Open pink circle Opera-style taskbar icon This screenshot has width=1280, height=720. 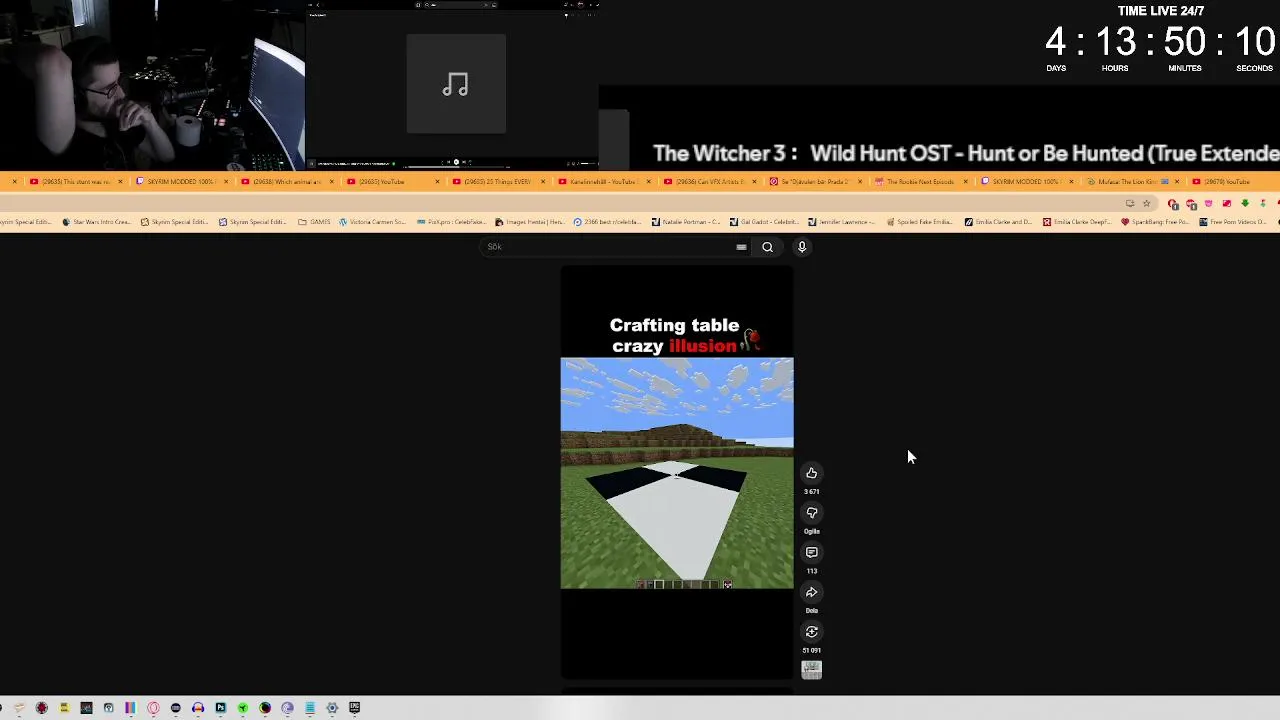coord(153,707)
